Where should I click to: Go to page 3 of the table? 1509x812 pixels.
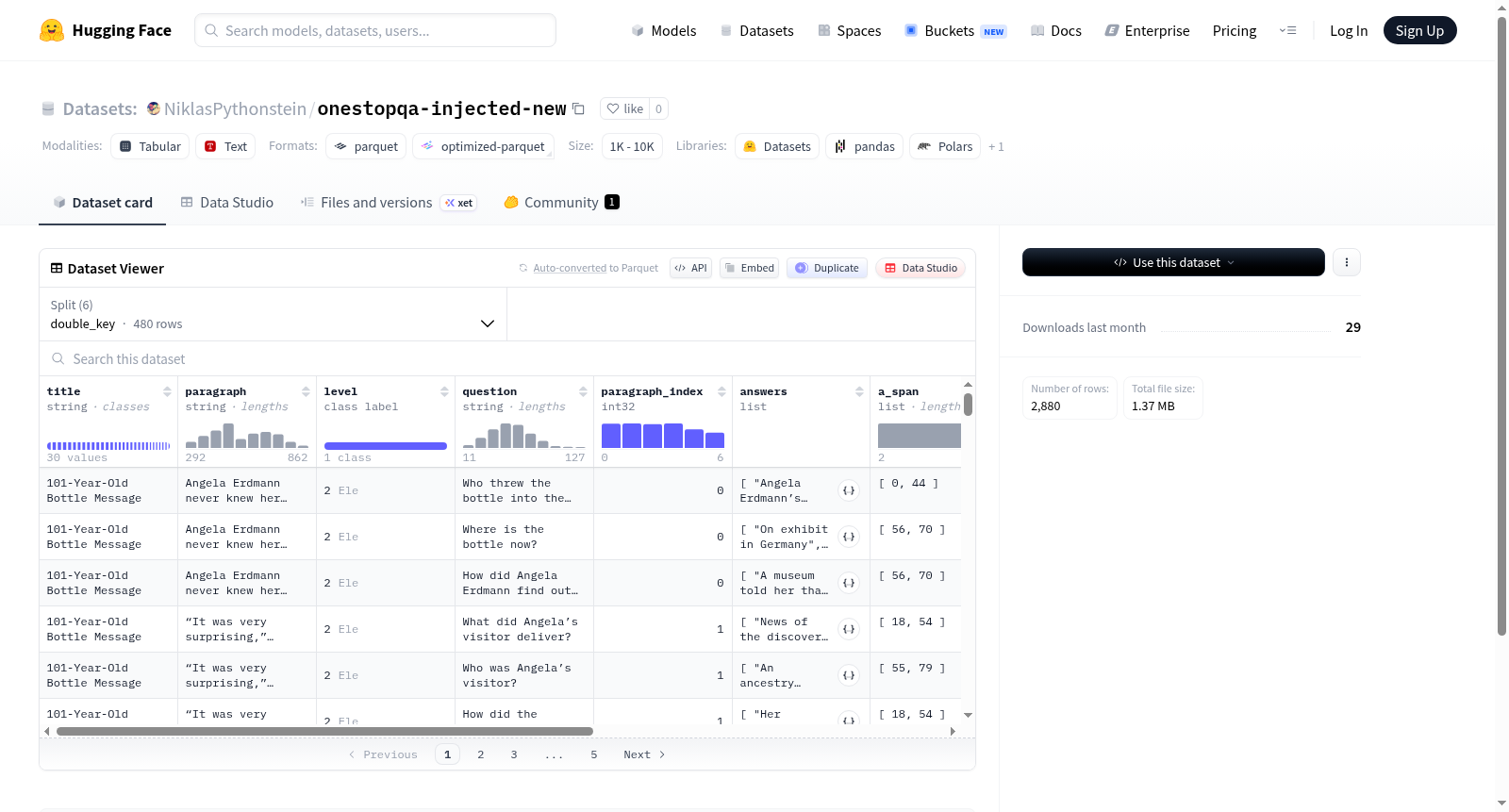click(x=514, y=754)
